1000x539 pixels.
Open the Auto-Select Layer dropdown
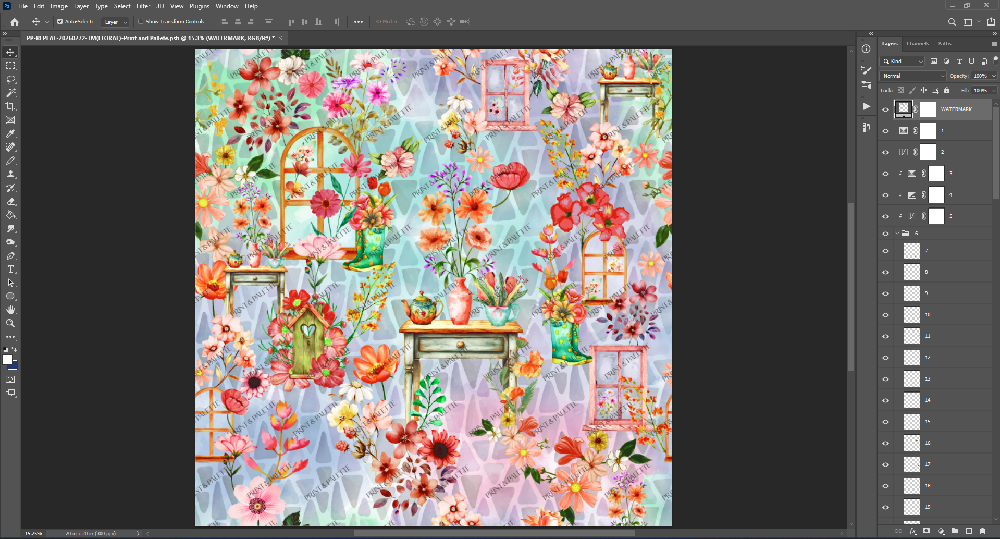point(115,22)
